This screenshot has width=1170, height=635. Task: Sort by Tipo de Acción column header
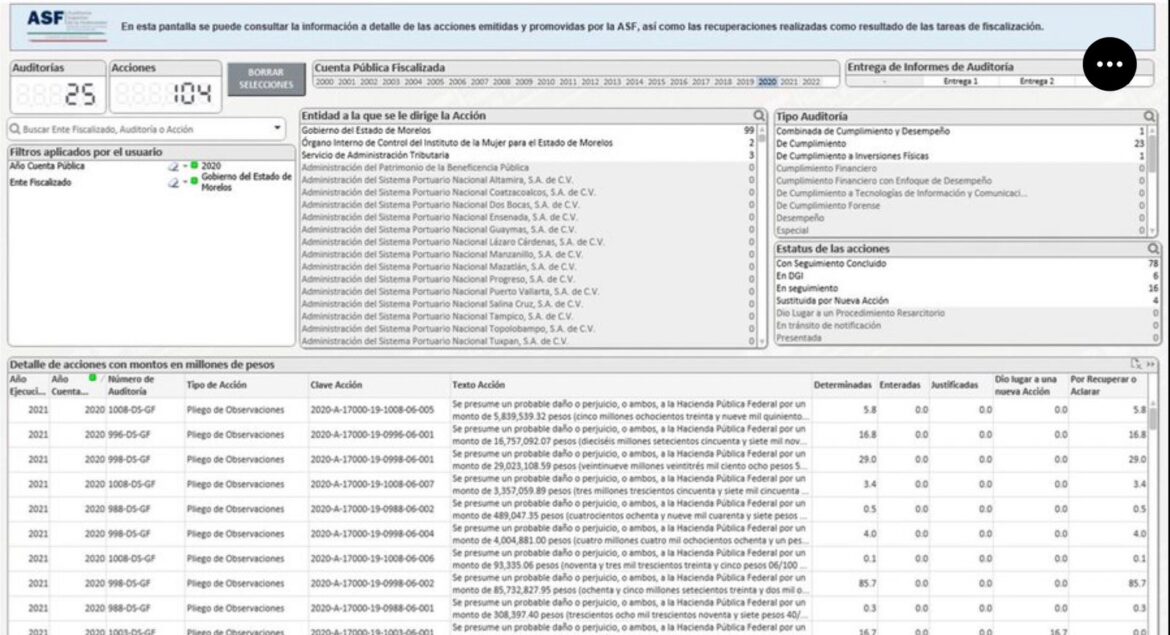click(x=215, y=385)
